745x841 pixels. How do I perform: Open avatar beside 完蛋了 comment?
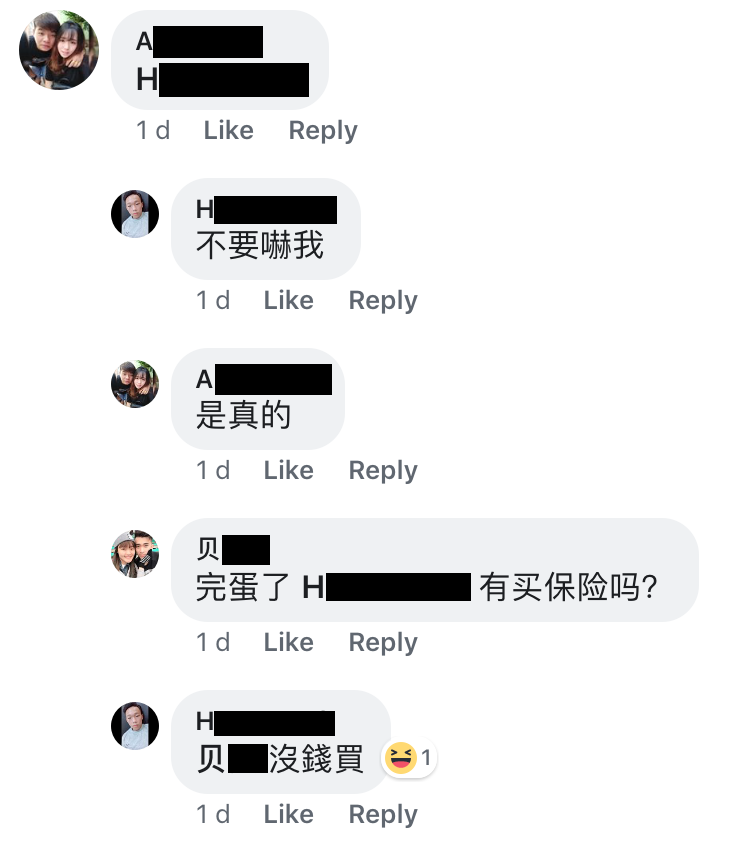coord(135,554)
